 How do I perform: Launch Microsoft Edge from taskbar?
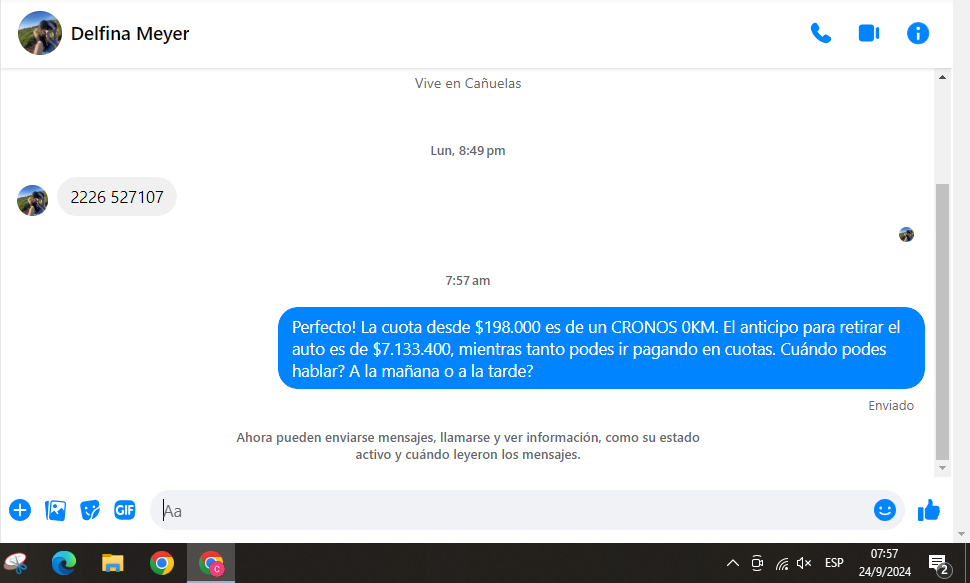(x=64, y=563)
